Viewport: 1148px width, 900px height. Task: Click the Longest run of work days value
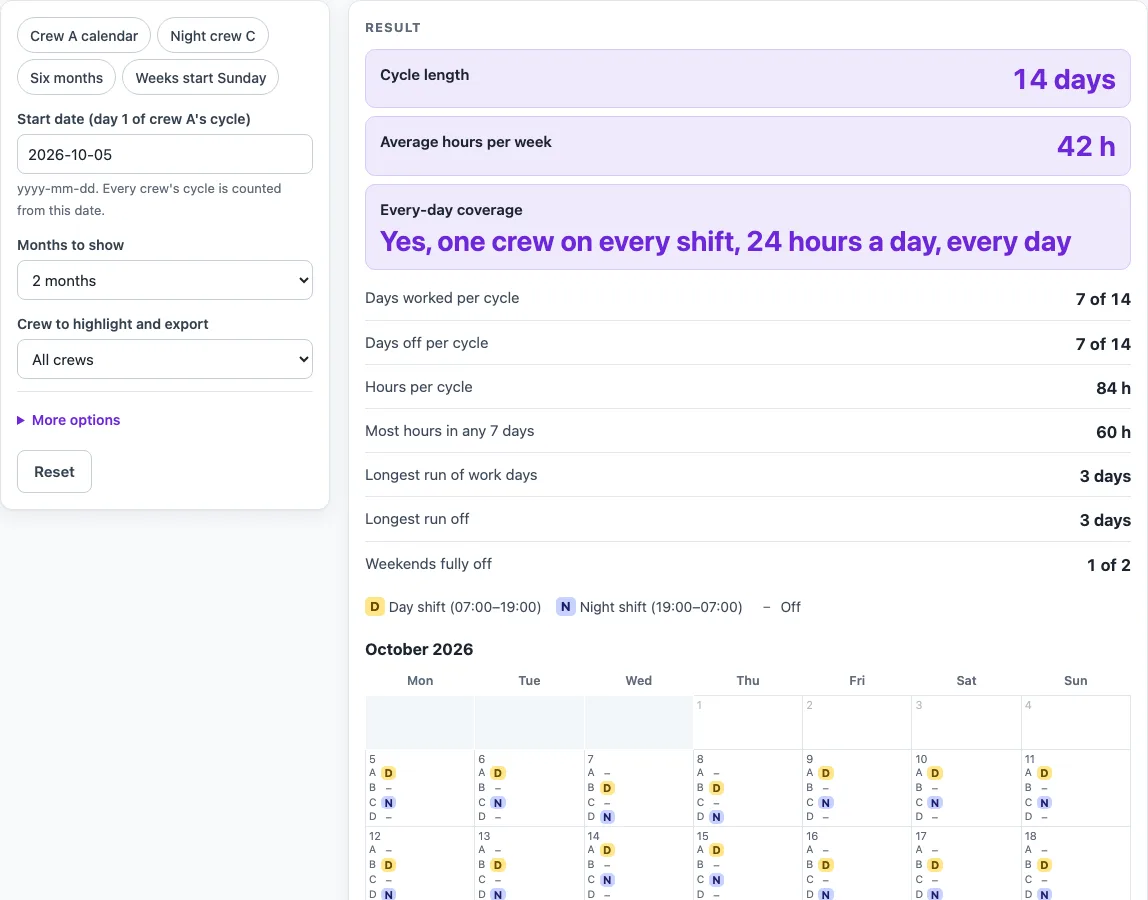[x=1105, y=476]
